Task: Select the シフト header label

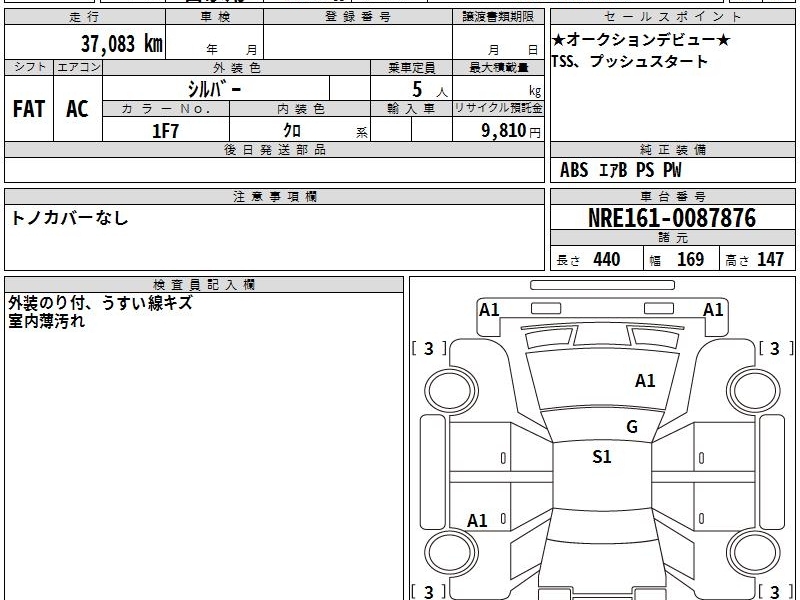Action: [30, 67]
